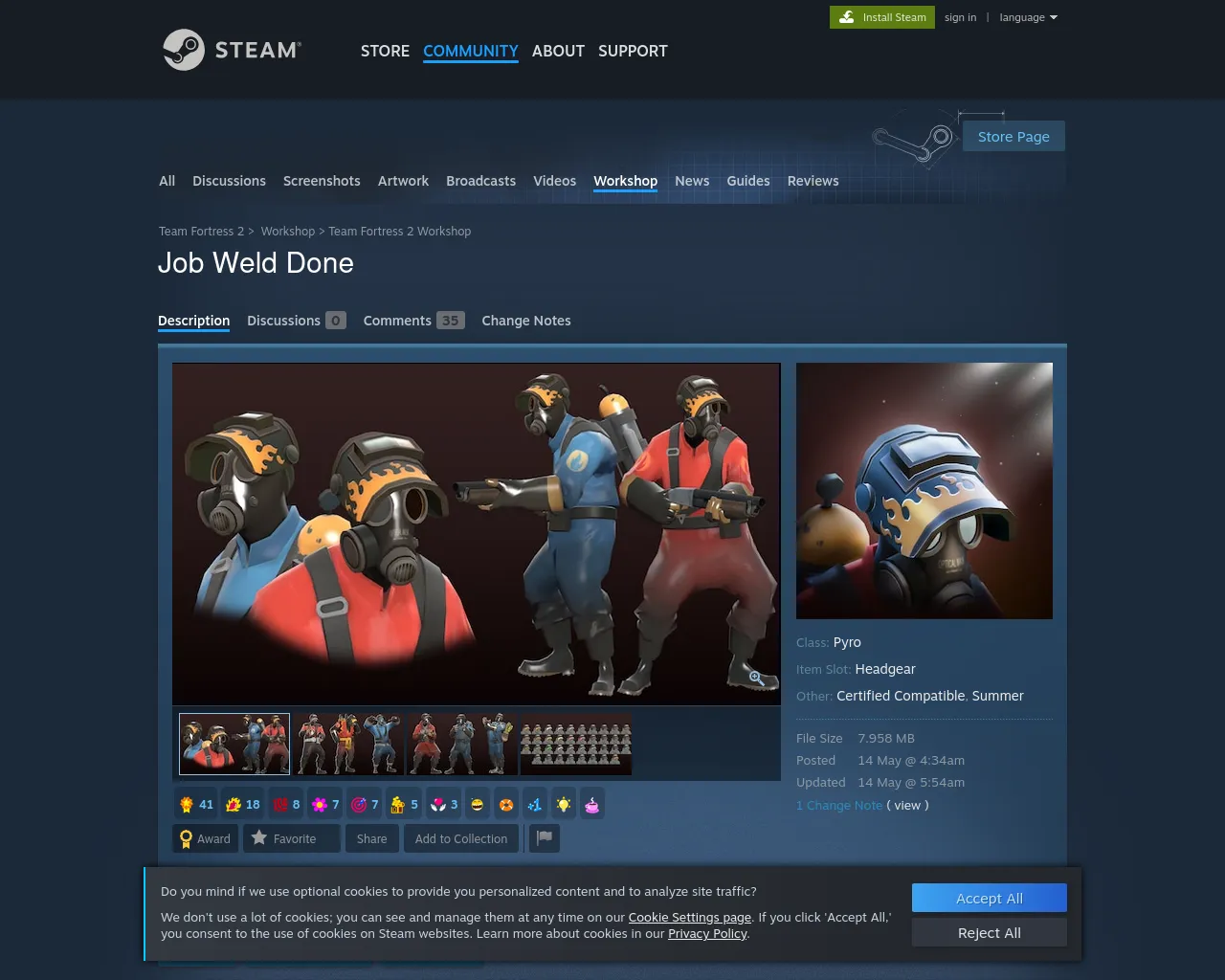Screen dimensions: 1225x980
Task: Open the Privacy Policy link
Action: point(707,933)
